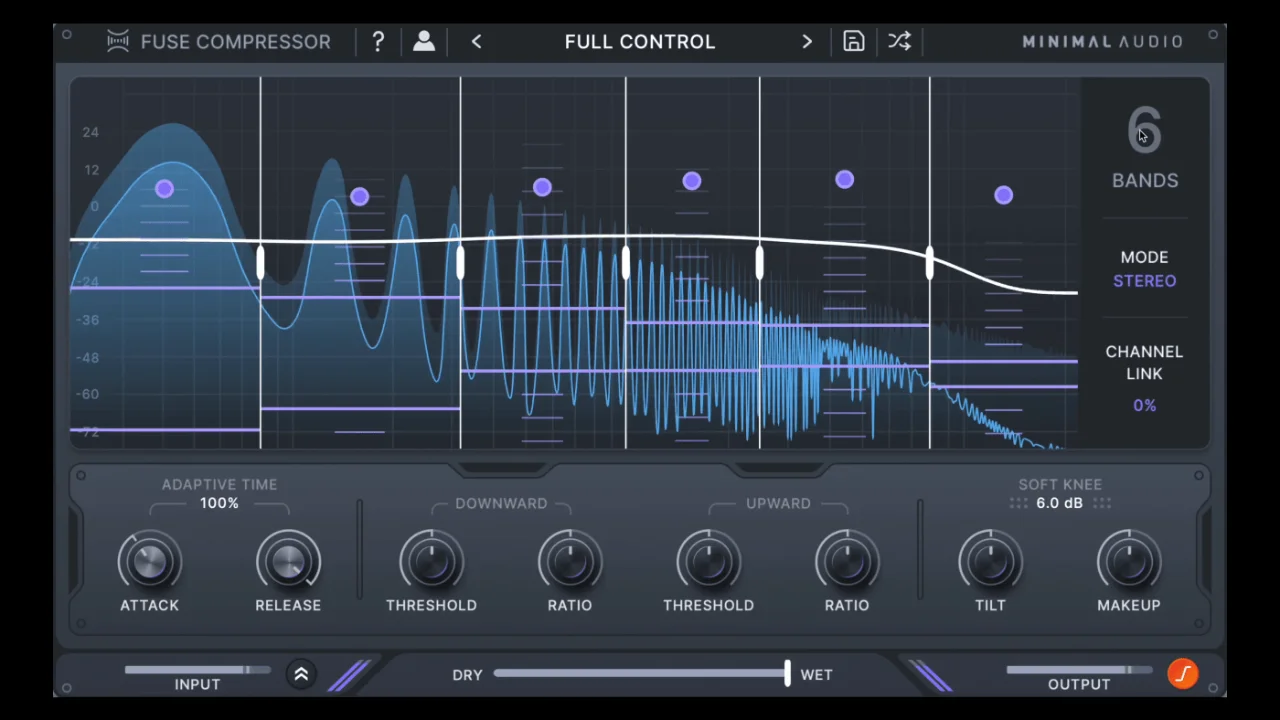1280x720 pixels.
Task: Click the 6 bands count number
Action: 1145,130
